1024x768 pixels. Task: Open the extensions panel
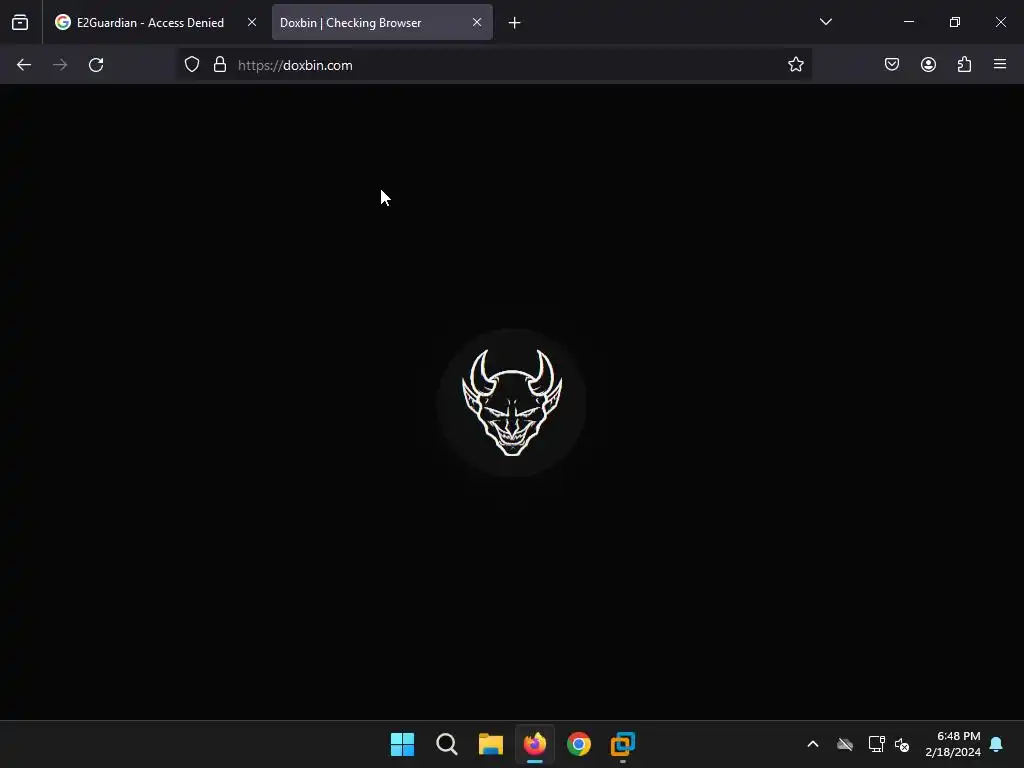coord(964,65)
